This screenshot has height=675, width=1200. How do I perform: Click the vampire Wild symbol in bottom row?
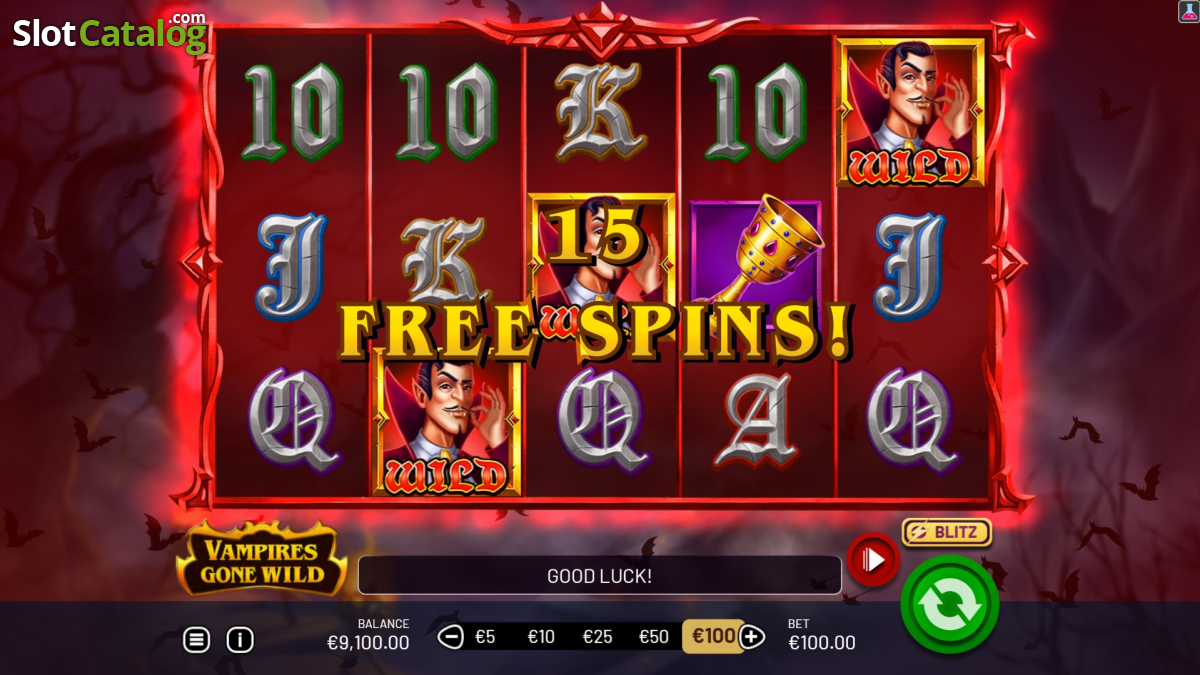click(x=447, y=425)
